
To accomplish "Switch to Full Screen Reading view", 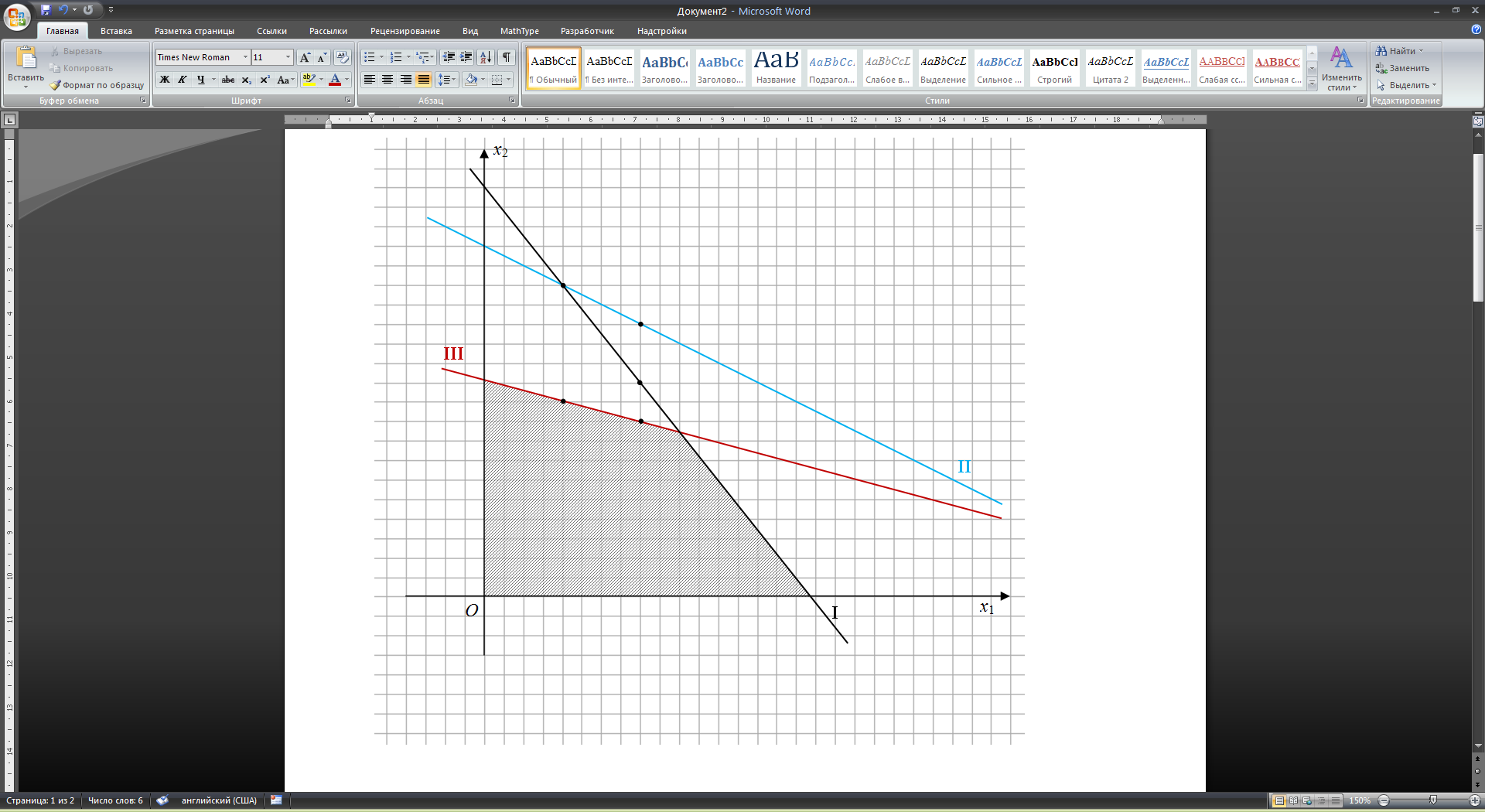I will pyautogui.click(x=1293, y=800).
